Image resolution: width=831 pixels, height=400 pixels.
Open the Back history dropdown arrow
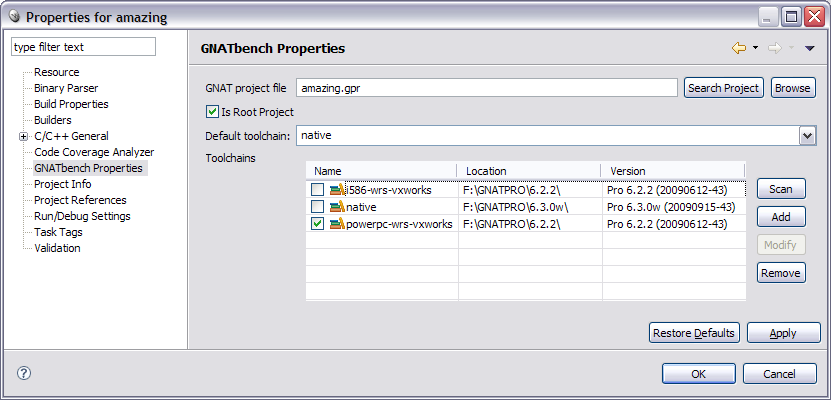tap(755, 48)
